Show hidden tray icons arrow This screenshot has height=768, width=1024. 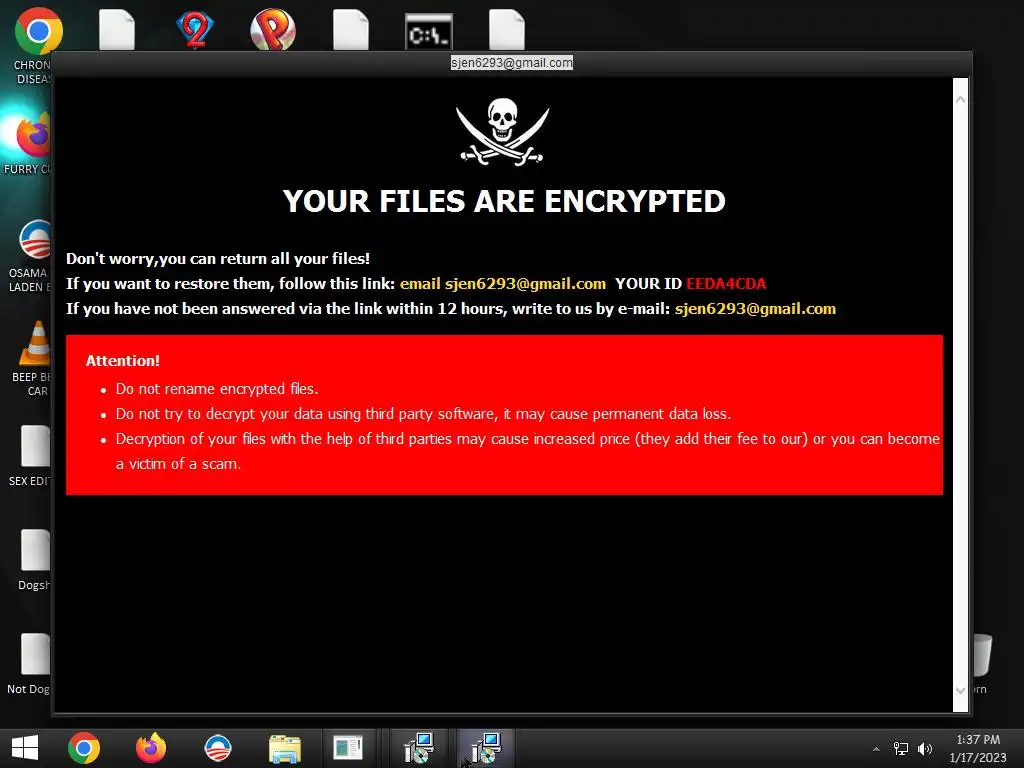876,749
